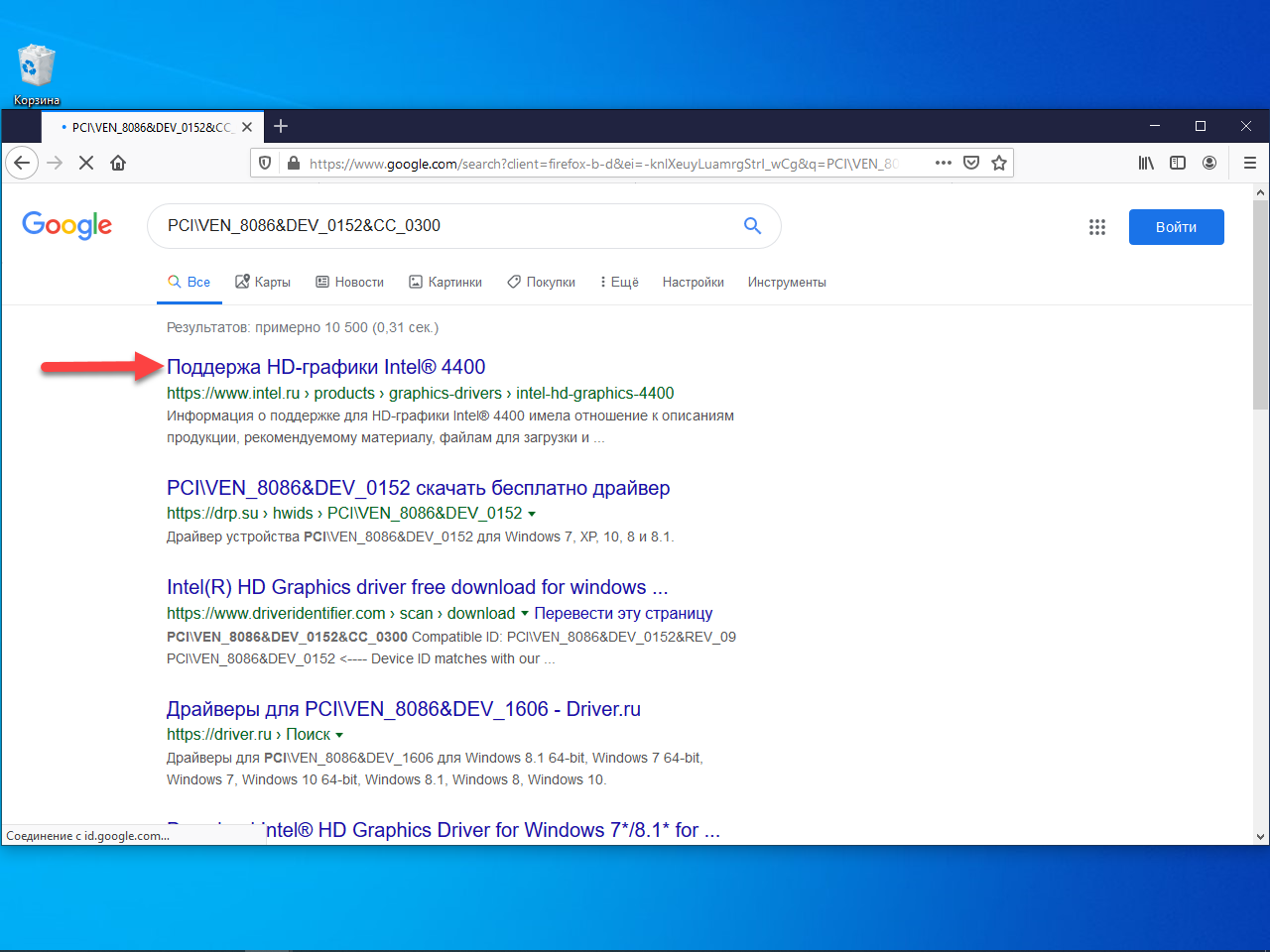Click the intel.ru result URL breadcrumb
Image resolution: width=1270 pixels, height=952 pixels.
420,393
